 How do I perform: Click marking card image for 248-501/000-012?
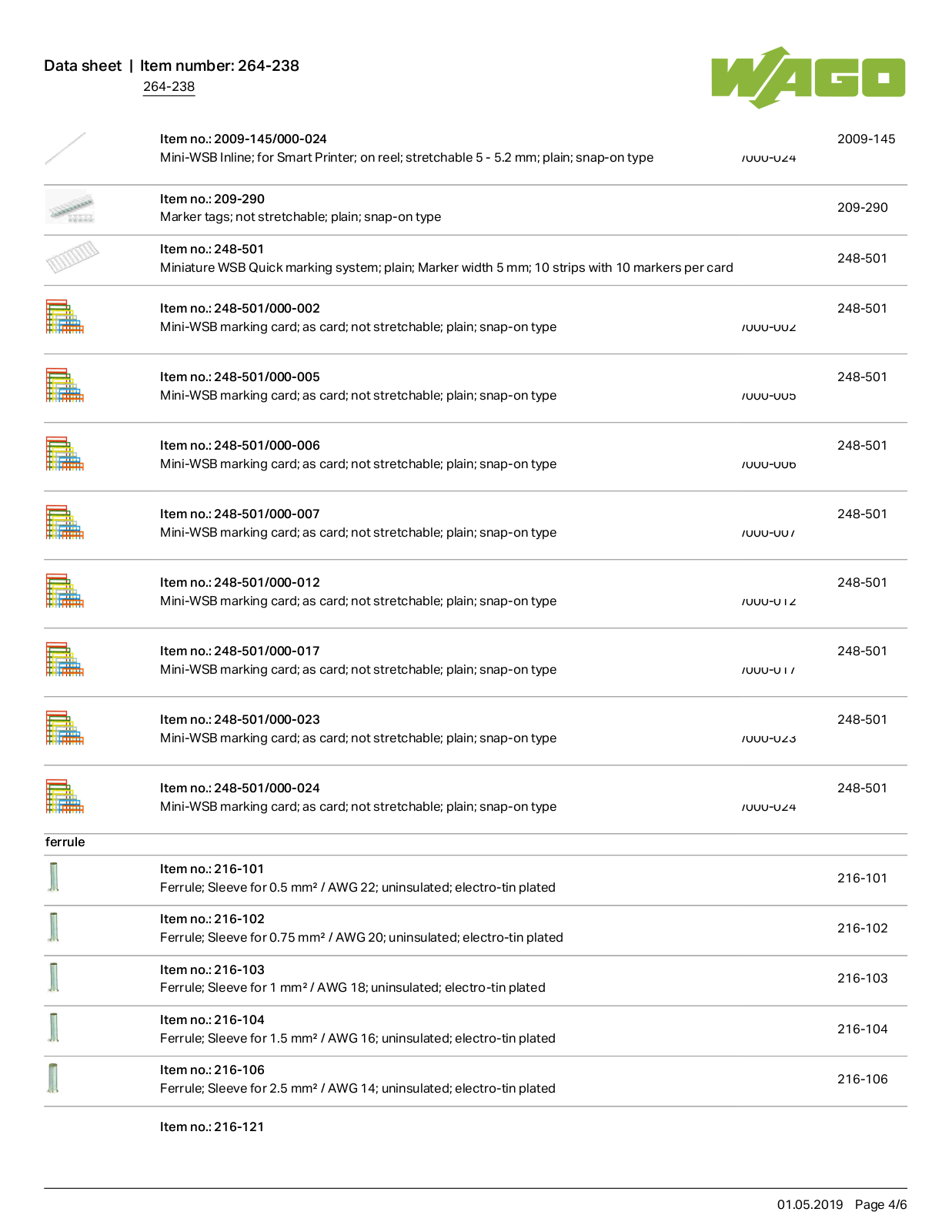[x=65, y=591]
